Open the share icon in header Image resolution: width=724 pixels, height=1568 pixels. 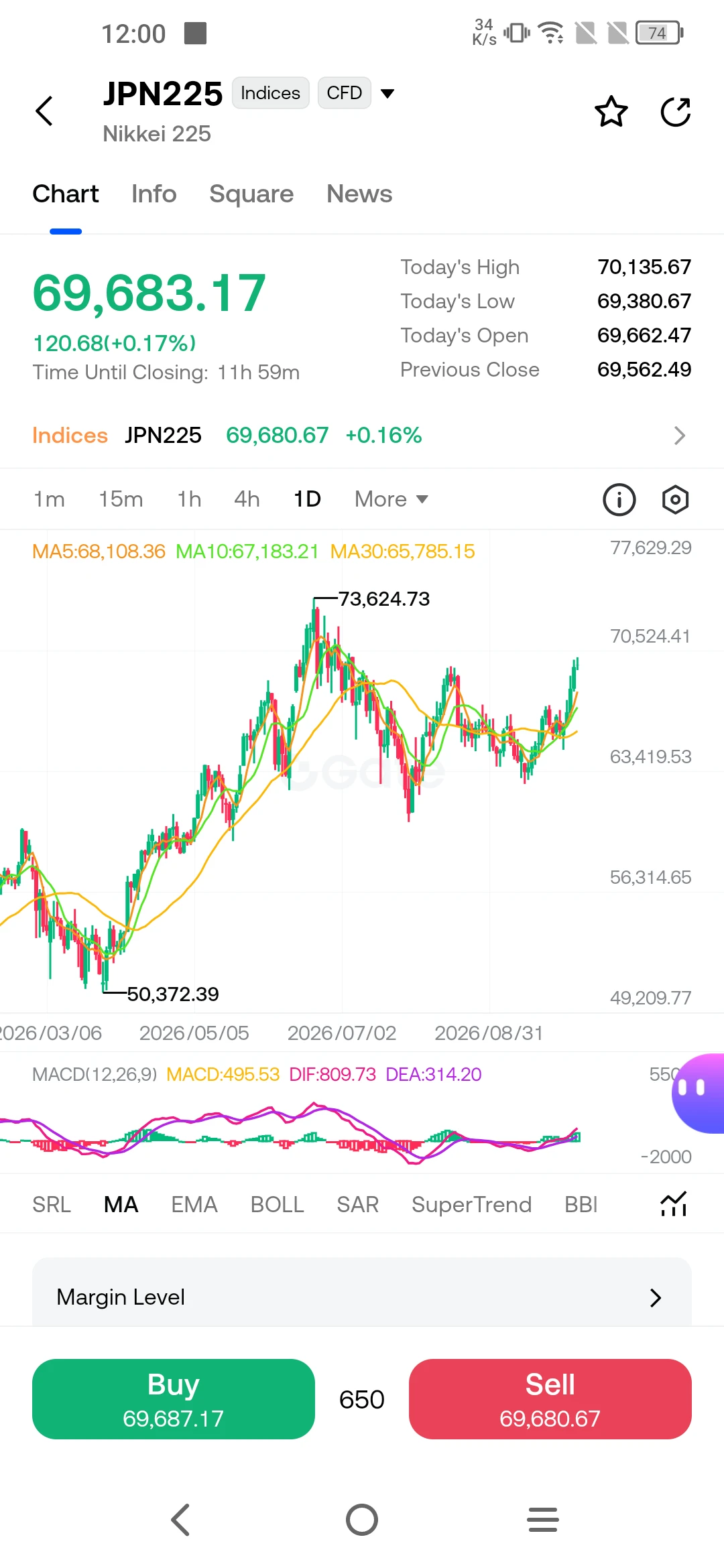tap(676, 111)
